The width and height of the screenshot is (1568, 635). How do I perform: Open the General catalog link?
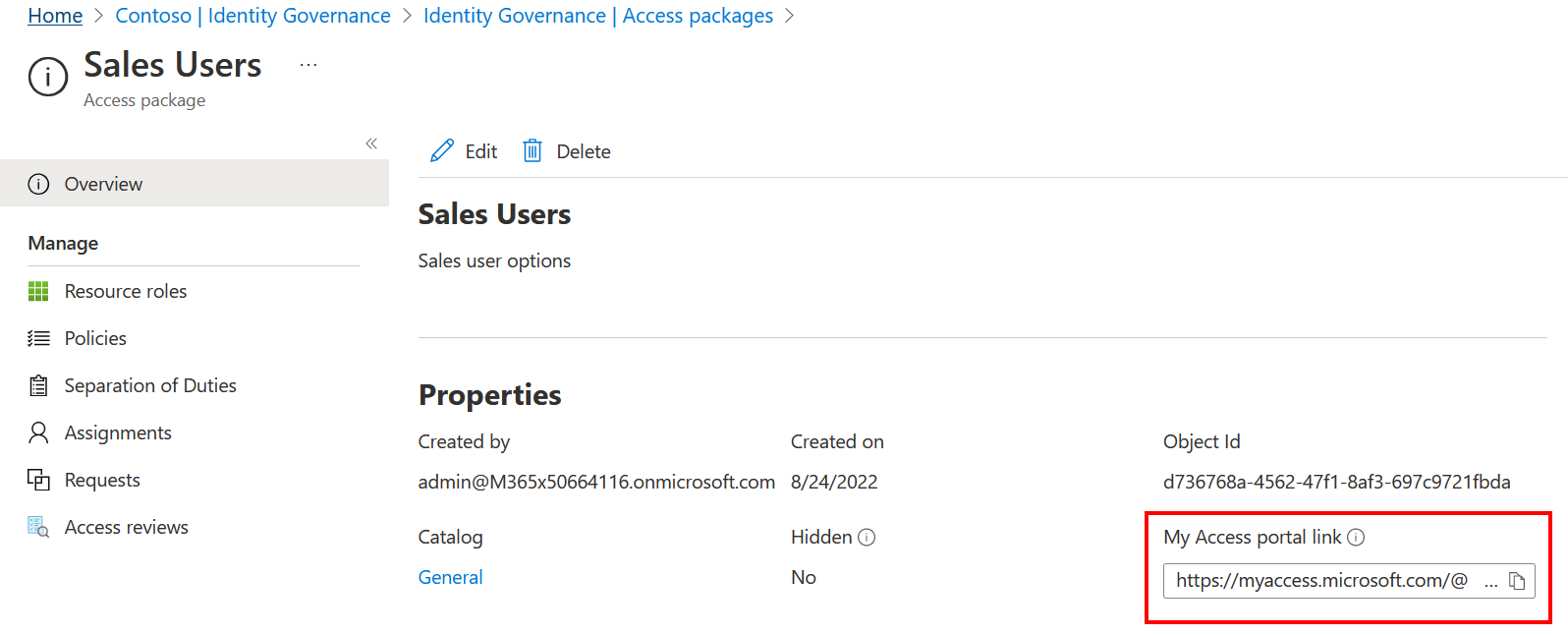click(450, 578)
